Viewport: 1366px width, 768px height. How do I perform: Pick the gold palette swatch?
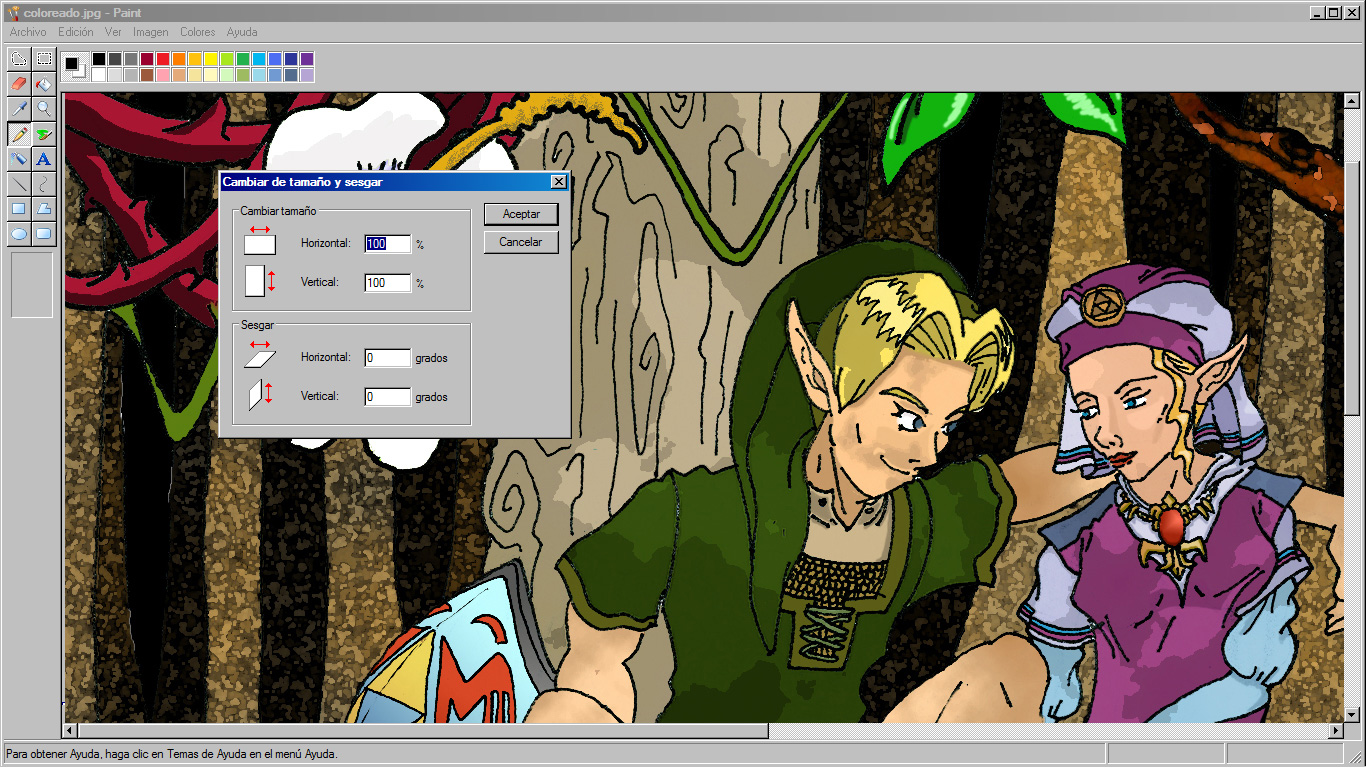(x=195, y=59)
